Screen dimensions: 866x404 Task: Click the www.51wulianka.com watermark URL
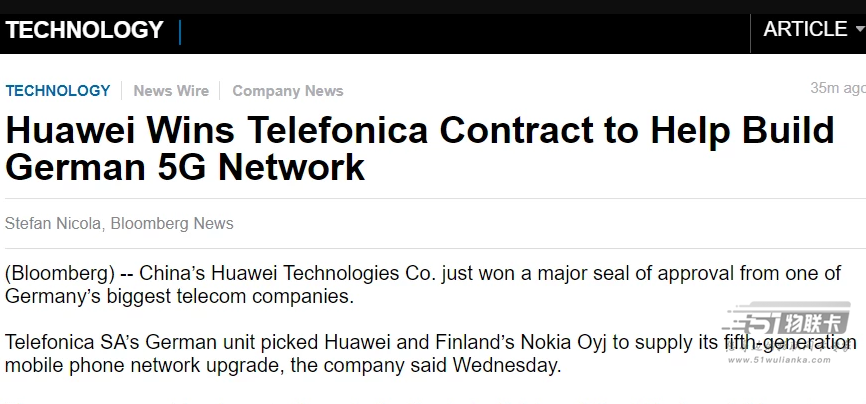[x=779, y=360]
